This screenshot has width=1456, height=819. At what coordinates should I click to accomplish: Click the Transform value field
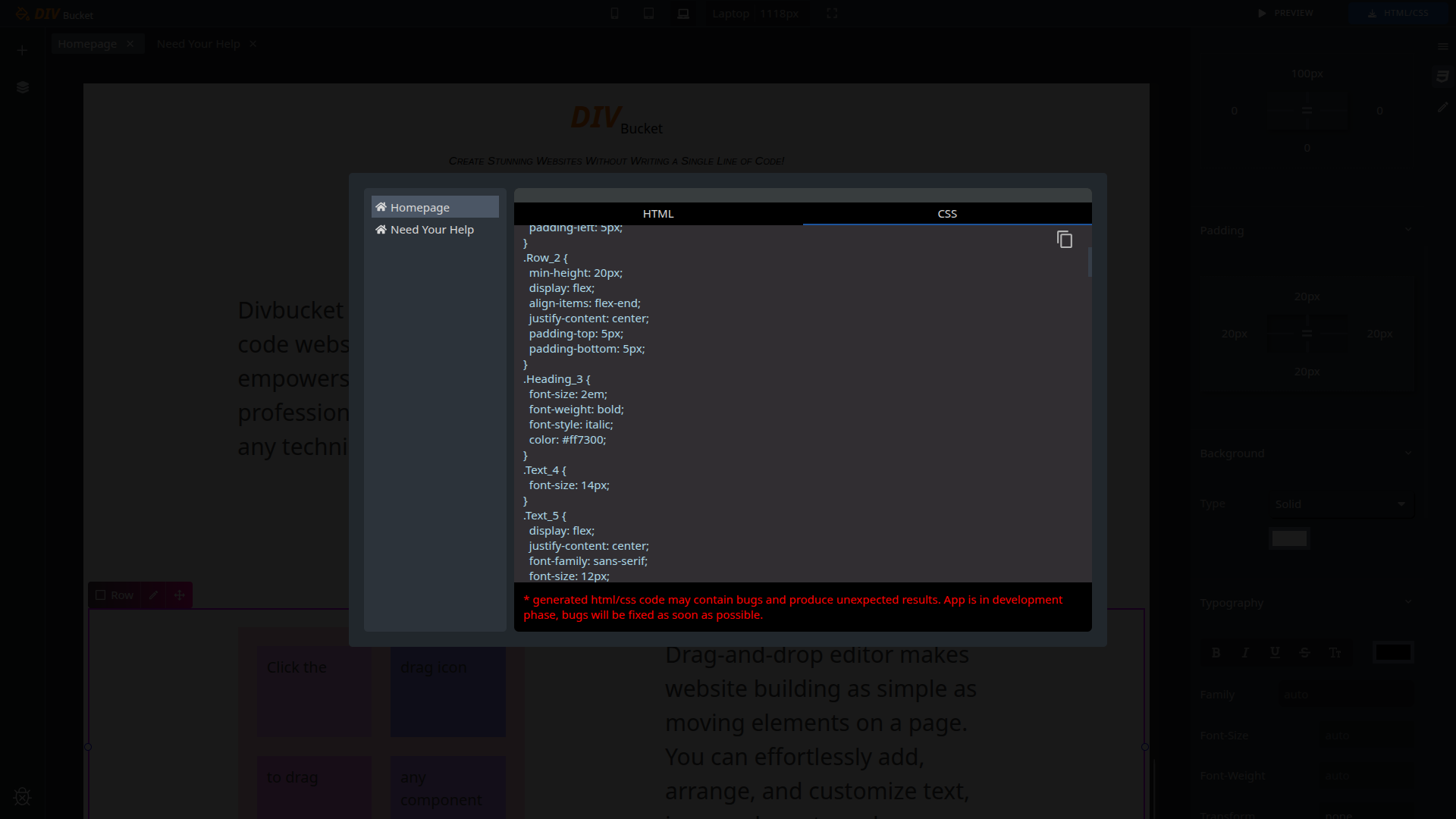click(x=1366, y=815)
